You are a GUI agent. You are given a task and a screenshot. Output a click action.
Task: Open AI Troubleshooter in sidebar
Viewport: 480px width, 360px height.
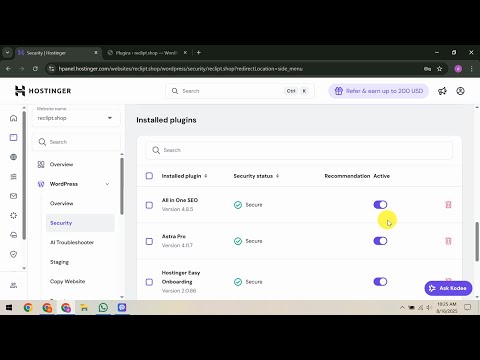[72, 242]
